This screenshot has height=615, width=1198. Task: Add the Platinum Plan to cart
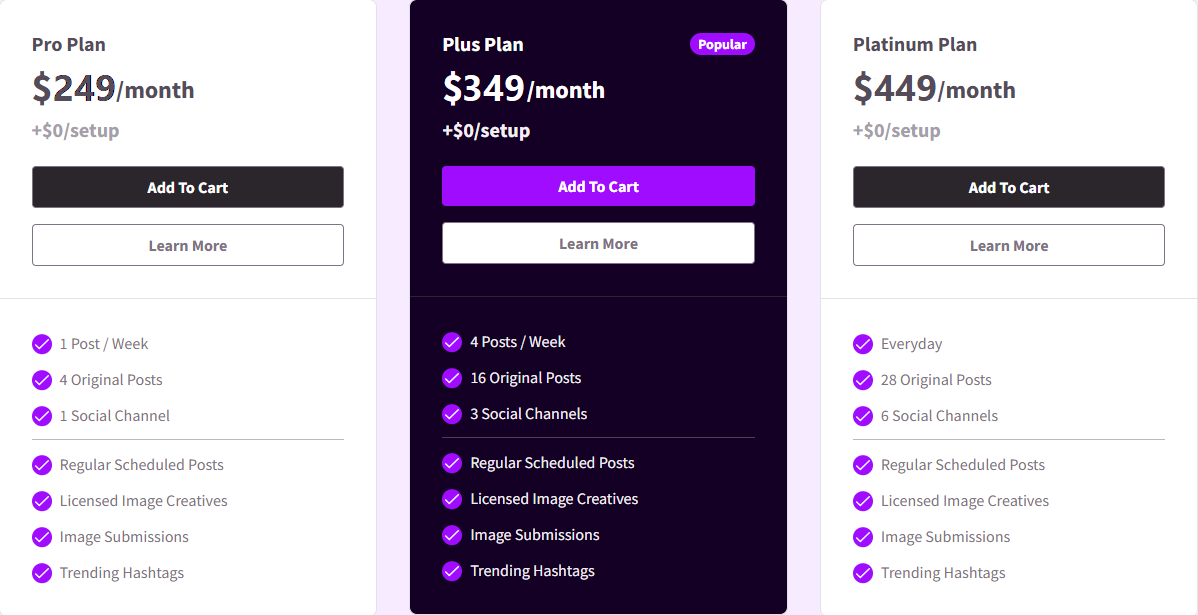coord(1009,187)
